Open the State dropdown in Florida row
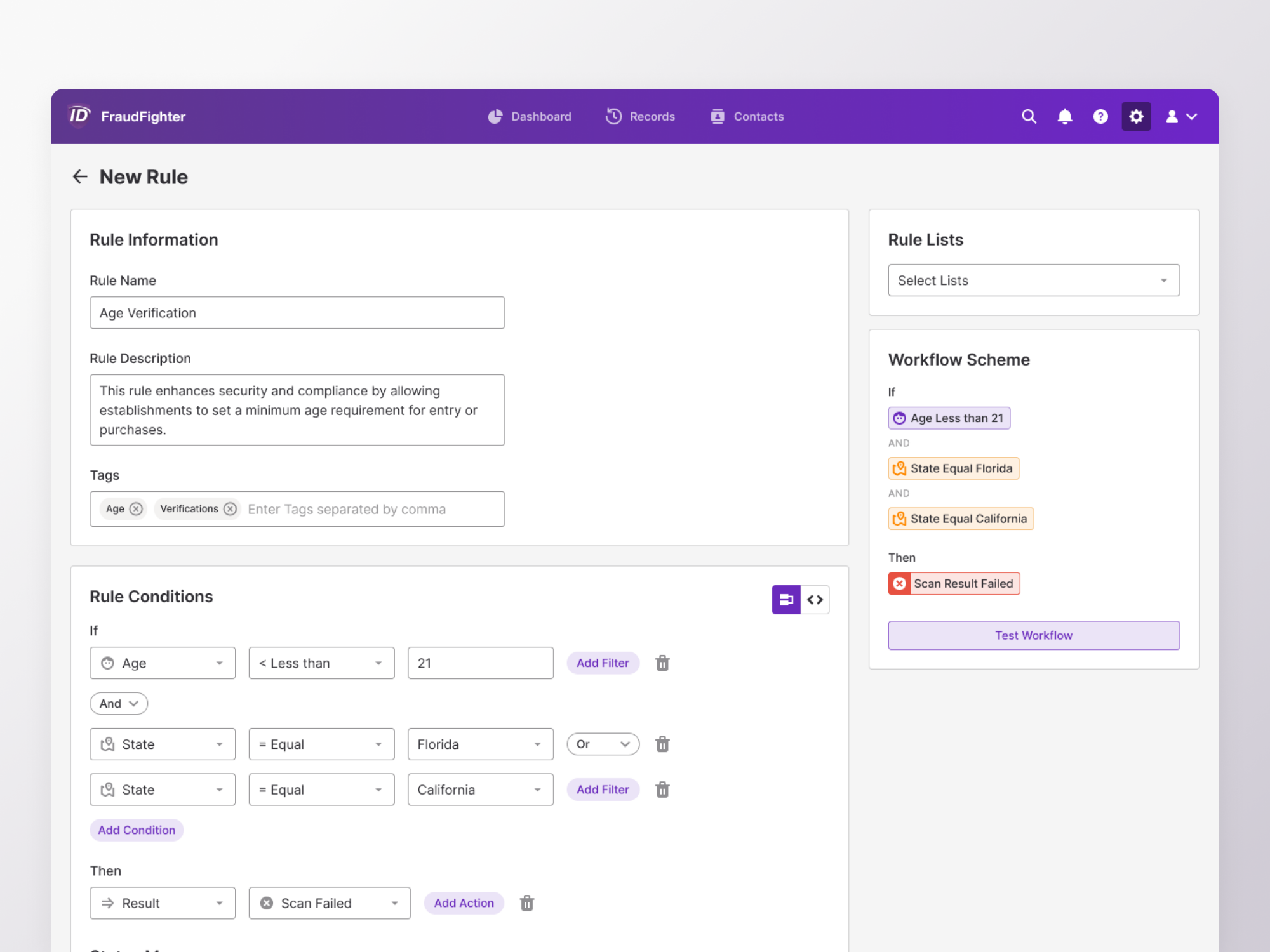This screenshot has width=1270, height=952. (x=163, y=744)
